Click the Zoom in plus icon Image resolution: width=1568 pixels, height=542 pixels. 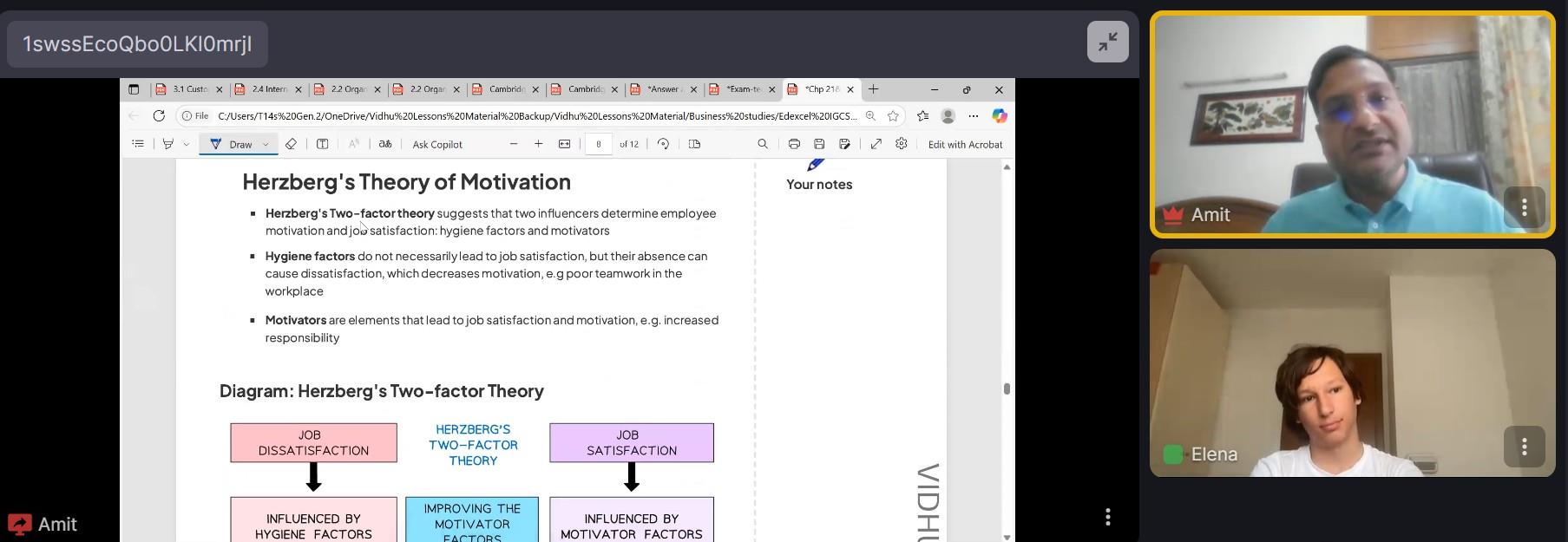click(538, 144)
